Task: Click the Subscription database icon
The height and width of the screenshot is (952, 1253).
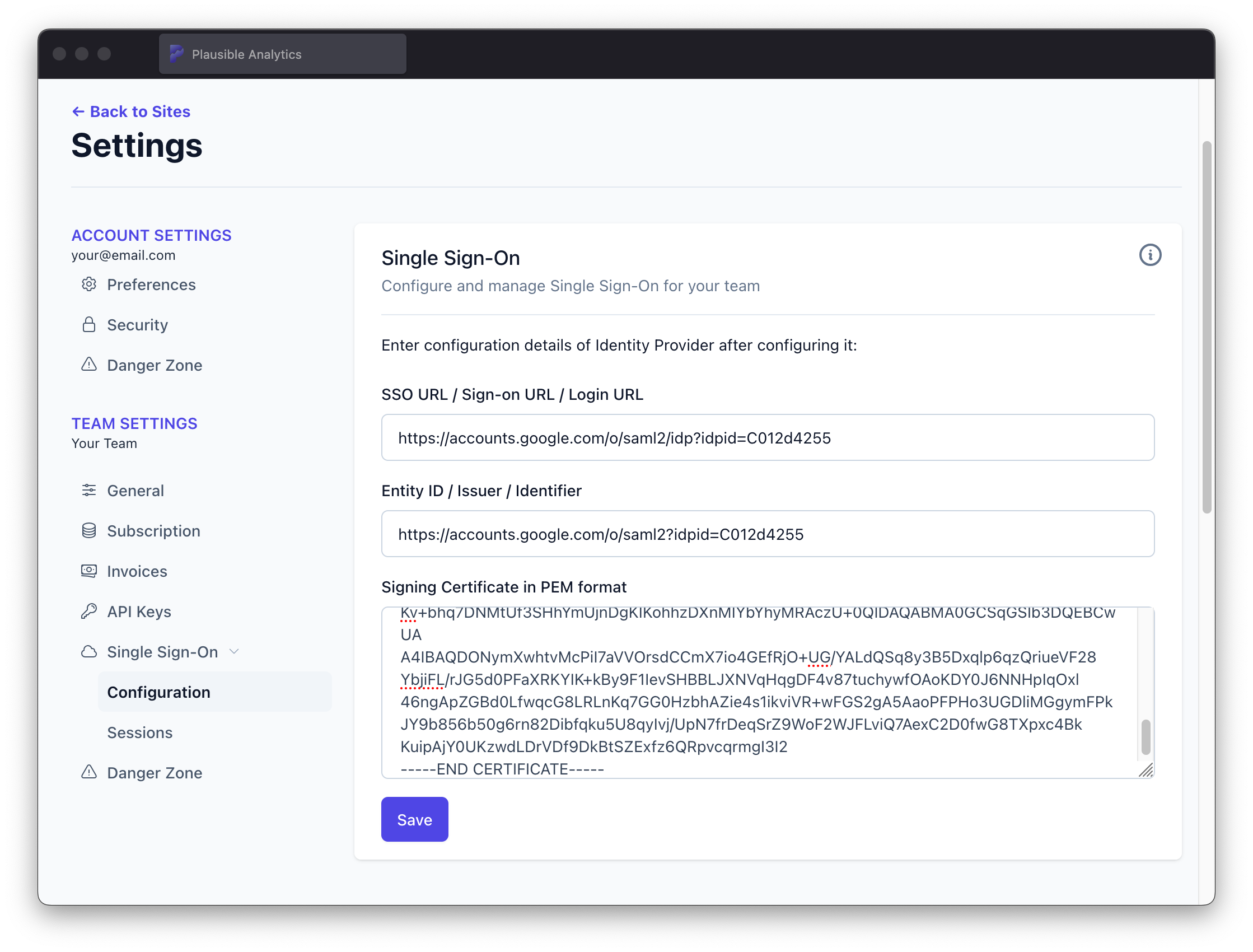Action: point(89,530)
